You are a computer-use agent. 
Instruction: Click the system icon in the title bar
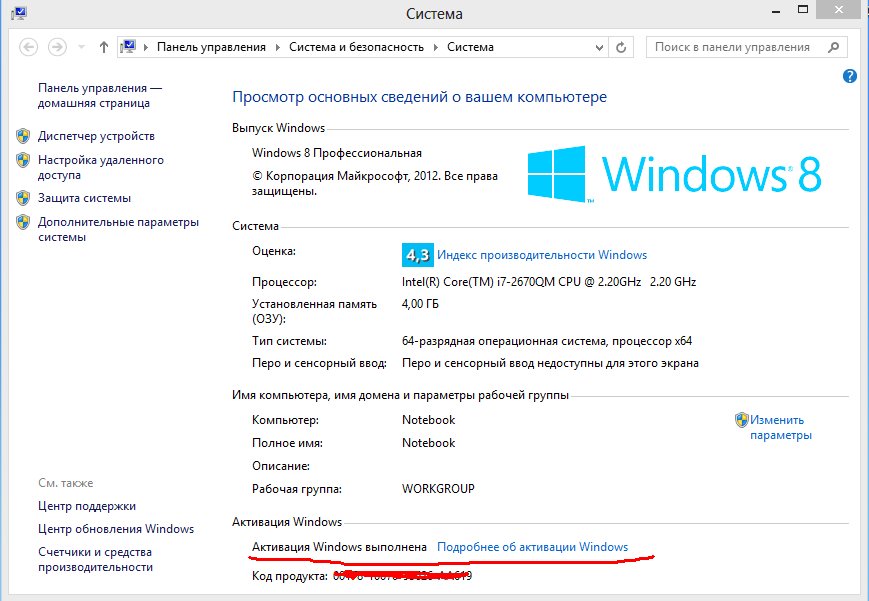18,13
